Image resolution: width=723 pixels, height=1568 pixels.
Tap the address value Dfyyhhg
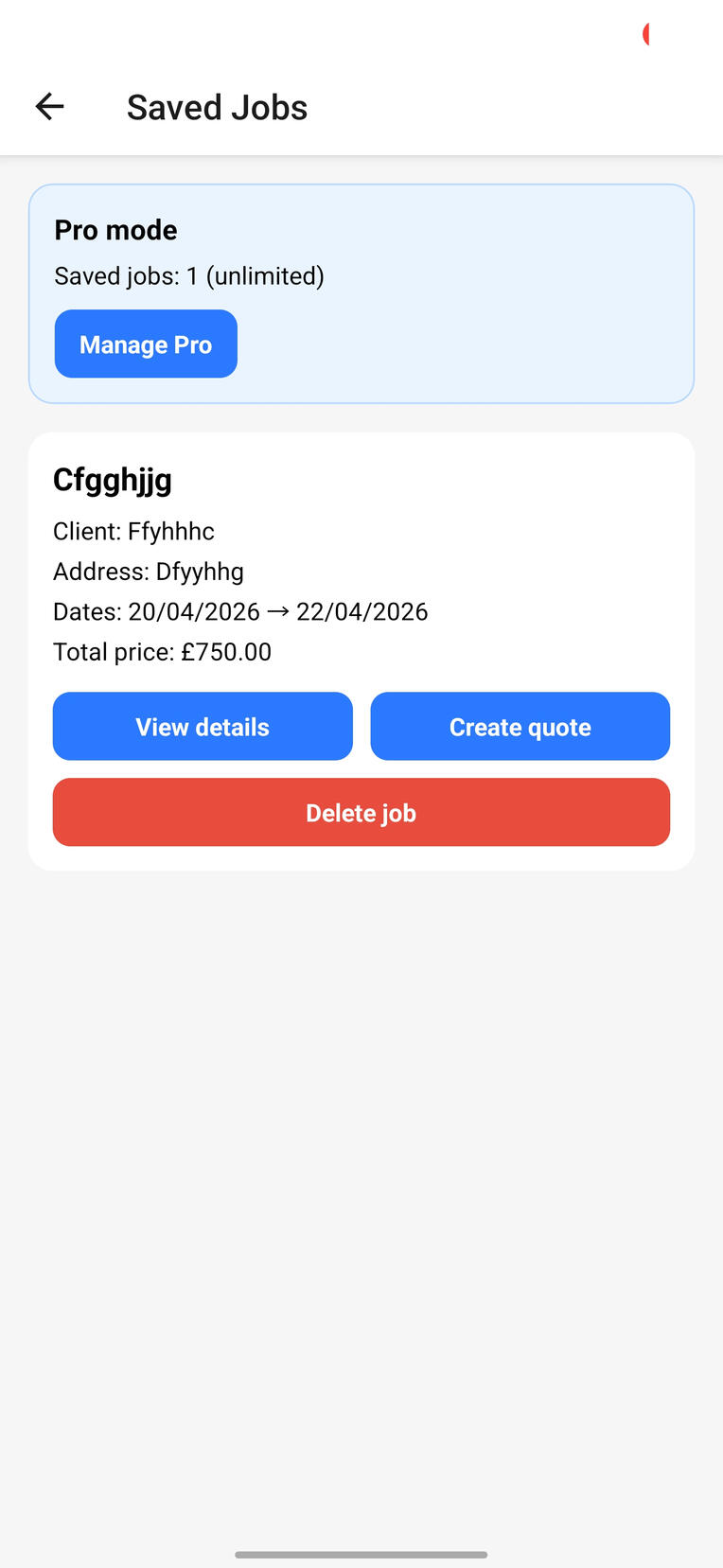[x=200, y=572]
